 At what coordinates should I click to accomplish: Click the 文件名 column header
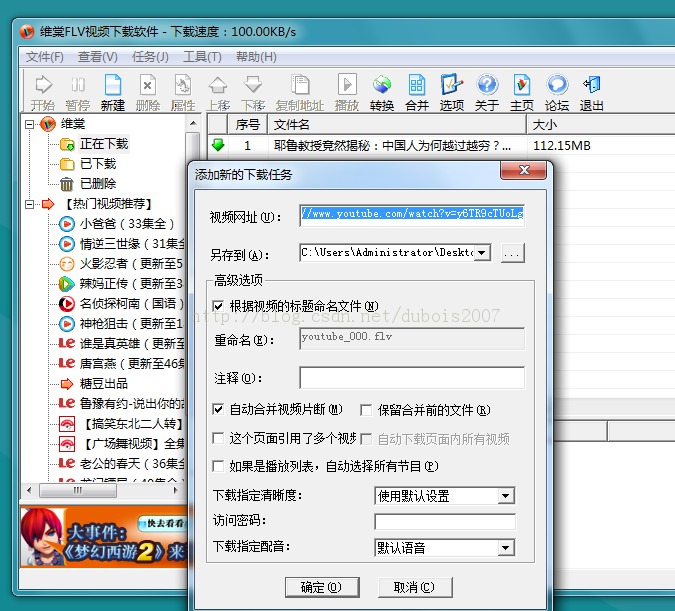[397, 125]
